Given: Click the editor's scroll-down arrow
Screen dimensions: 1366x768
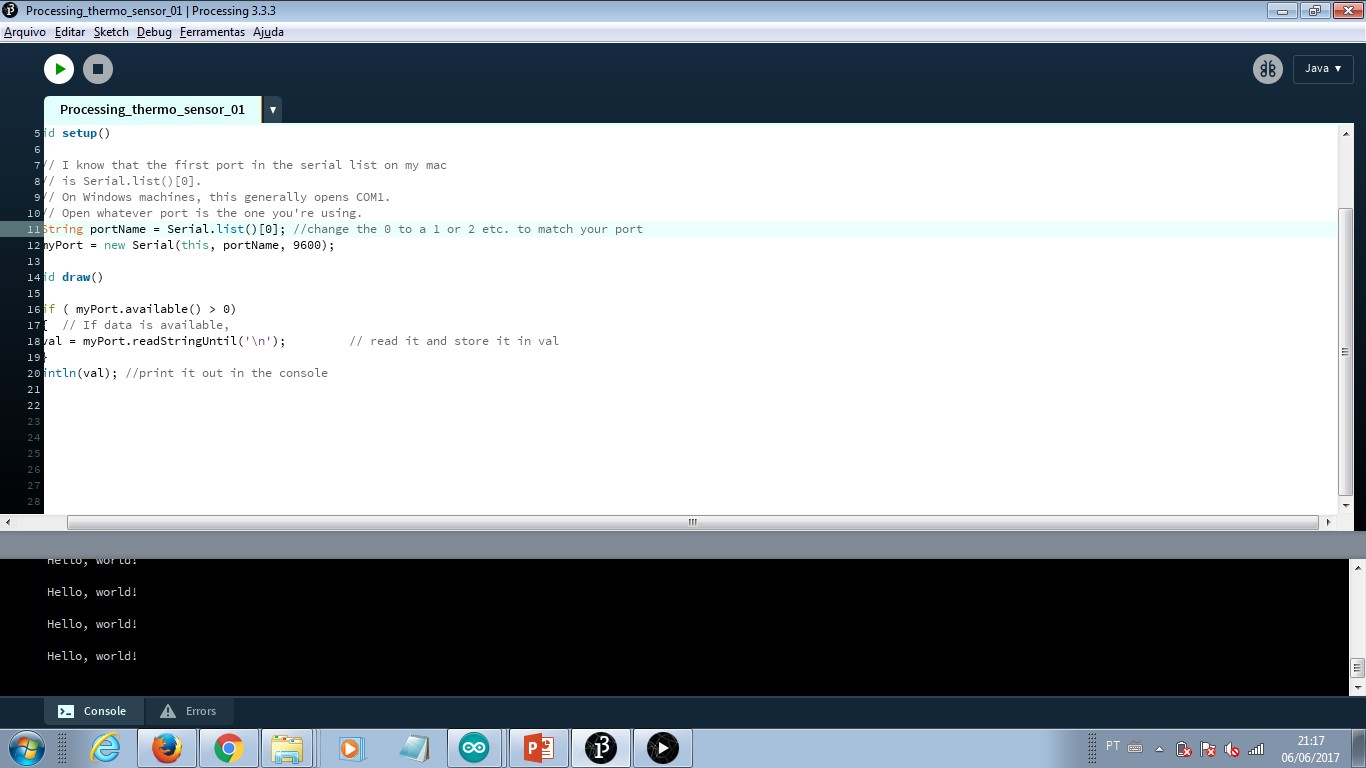Looking at the screenshot, I should point(1345,506).
